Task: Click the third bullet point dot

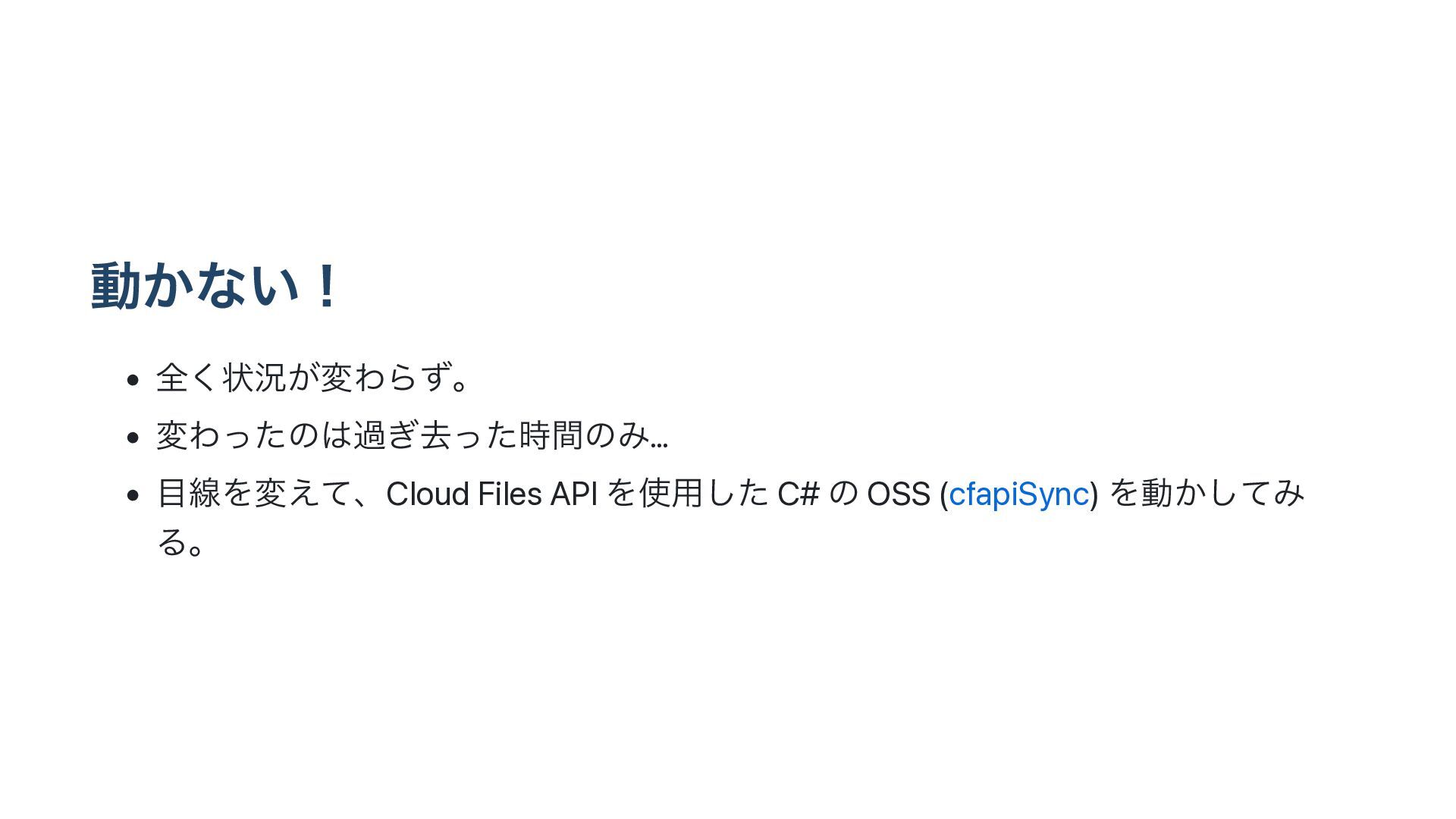Action: [133, 496]
